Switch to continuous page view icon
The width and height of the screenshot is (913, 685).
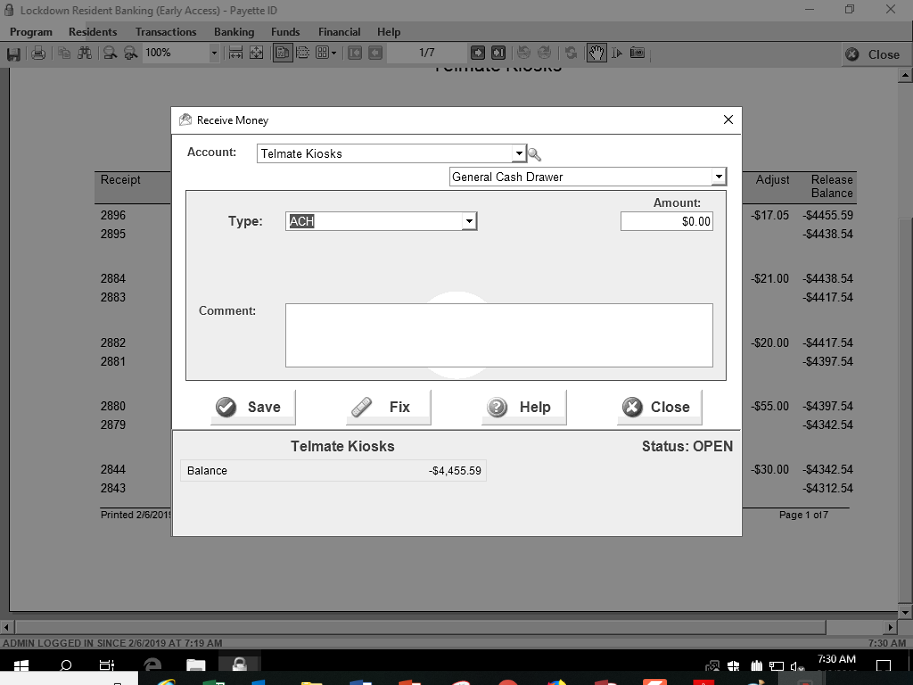pyautogui.click(x=303, y=53)
